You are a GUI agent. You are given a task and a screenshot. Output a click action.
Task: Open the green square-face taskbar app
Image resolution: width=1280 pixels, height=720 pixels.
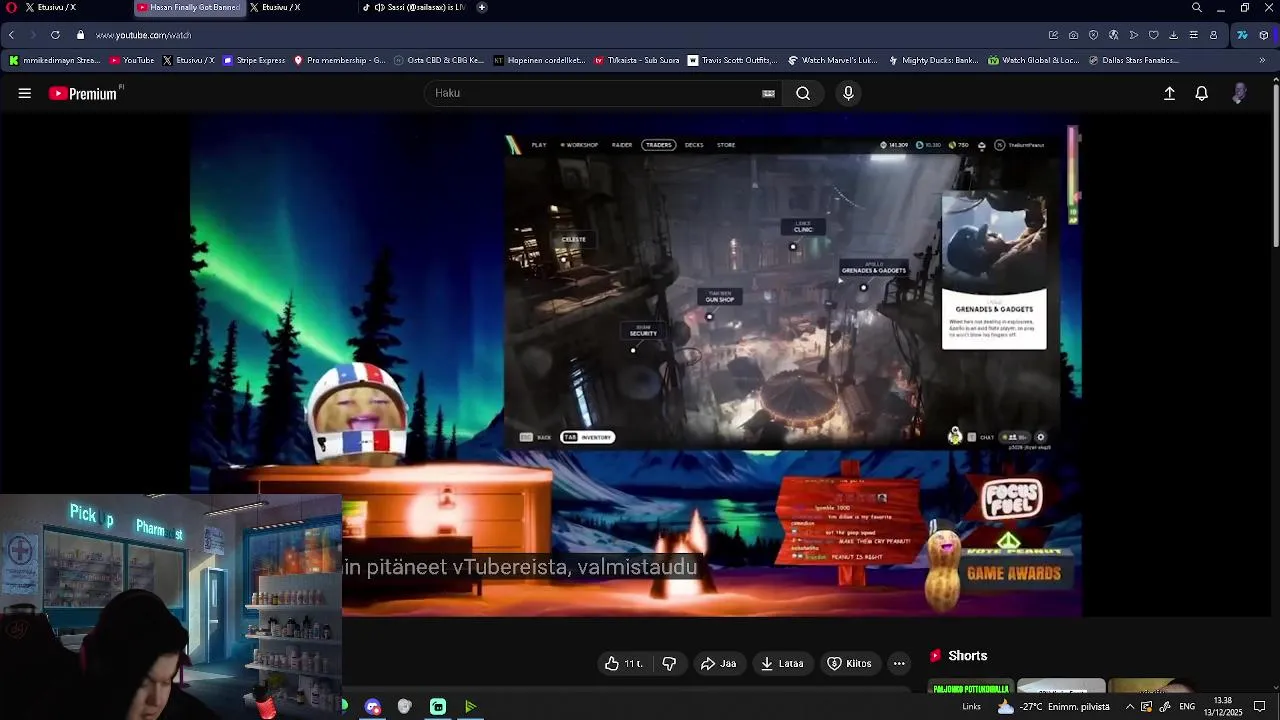(438, 707)
